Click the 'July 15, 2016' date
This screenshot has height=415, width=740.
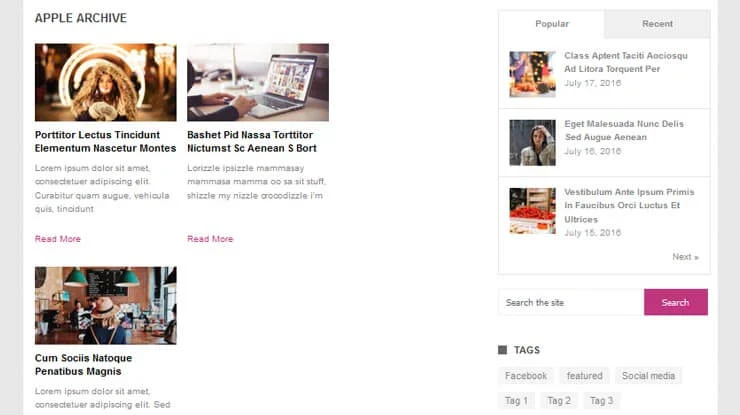point(592,233)
